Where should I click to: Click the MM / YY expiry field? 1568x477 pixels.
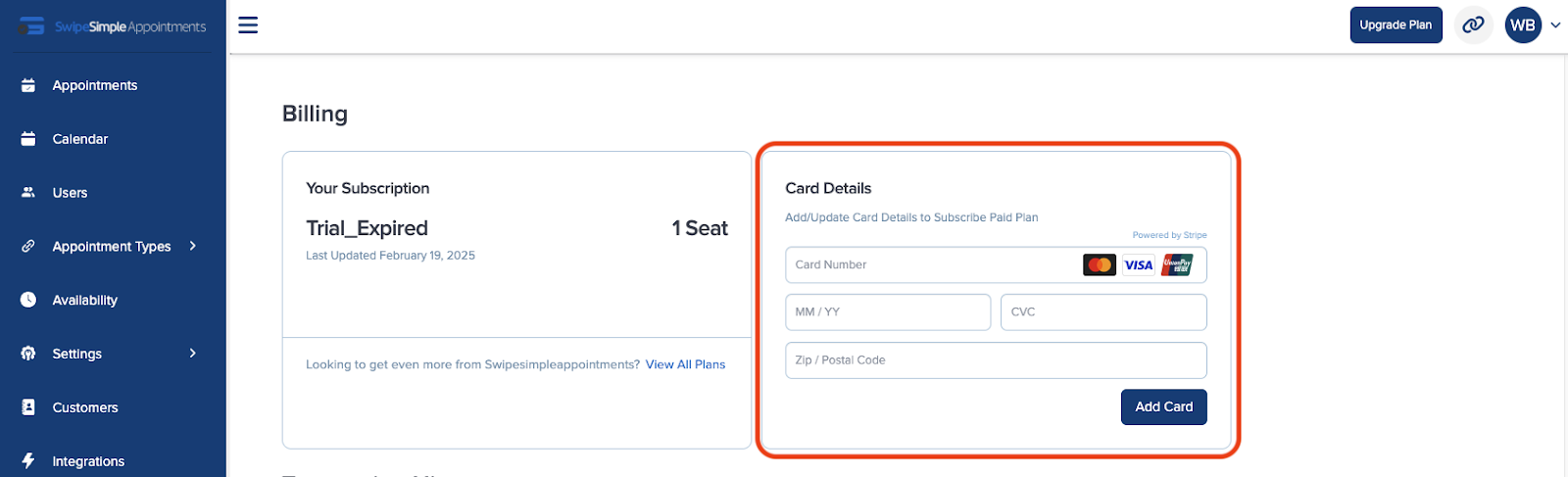[888, 311]
